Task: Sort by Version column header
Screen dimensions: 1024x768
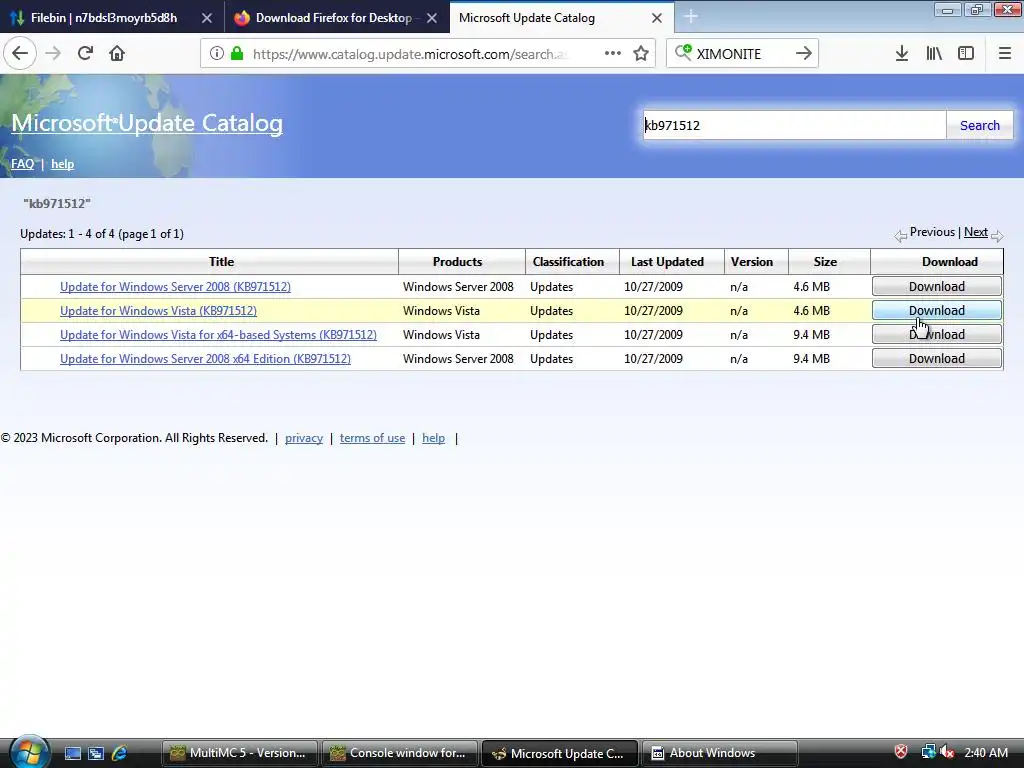Action: [x=752, y=262]
